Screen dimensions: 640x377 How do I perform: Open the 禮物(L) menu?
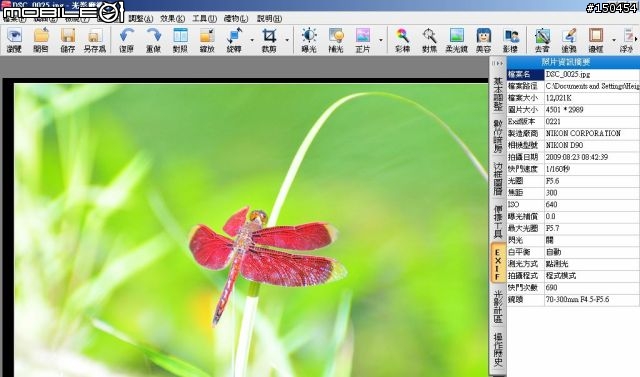click(236, 19)
